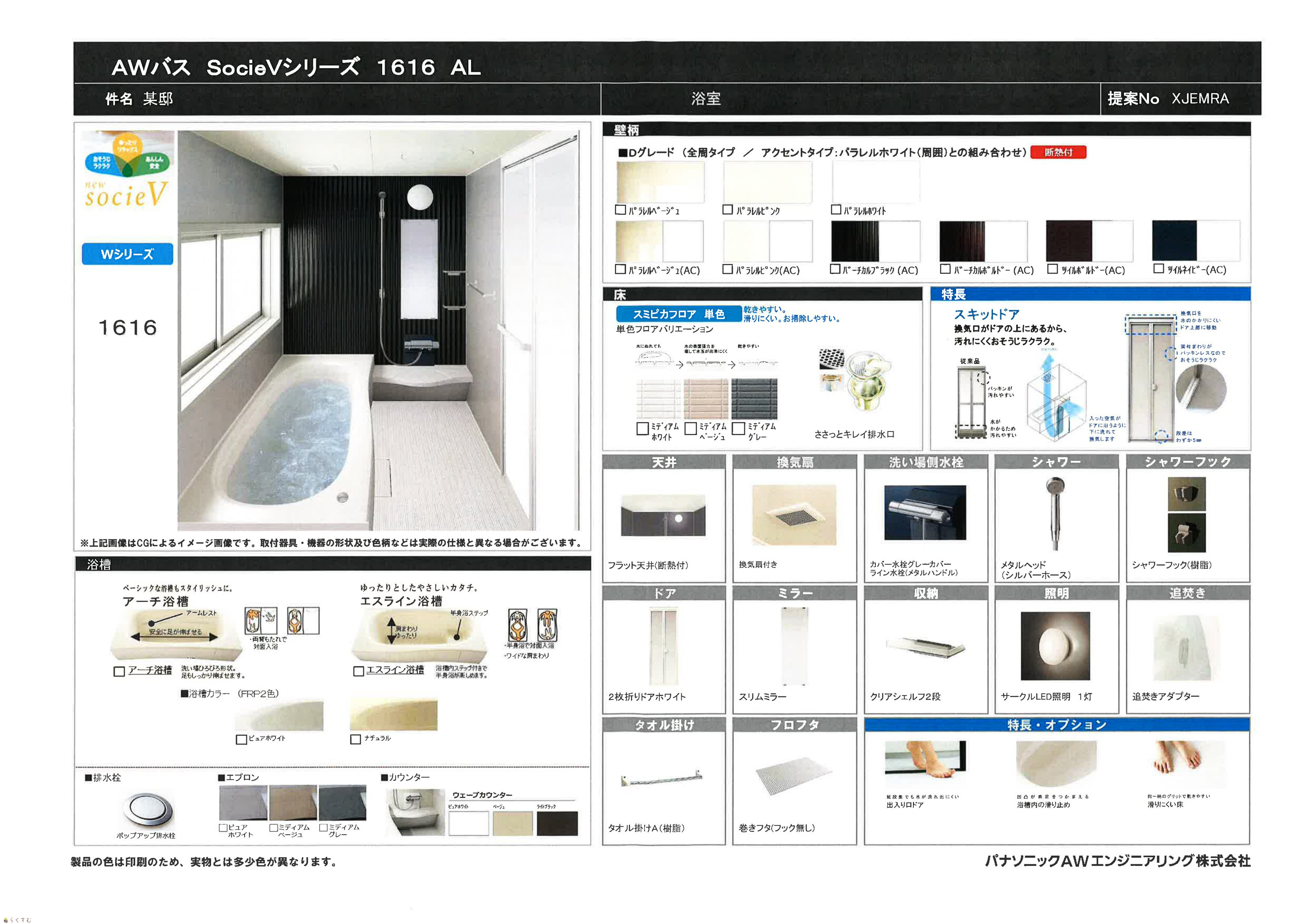Click the ventilation fan image under 換気扇

[x=794, y=515]
